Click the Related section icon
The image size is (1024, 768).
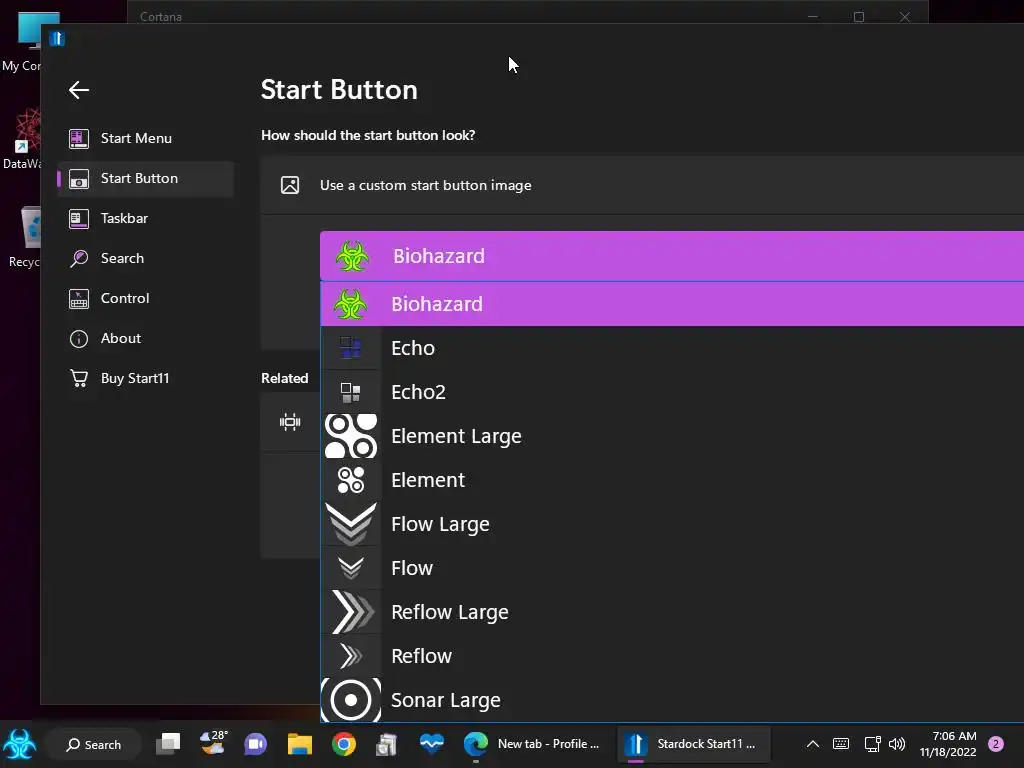pyautogui.click(x=290, y=422)
